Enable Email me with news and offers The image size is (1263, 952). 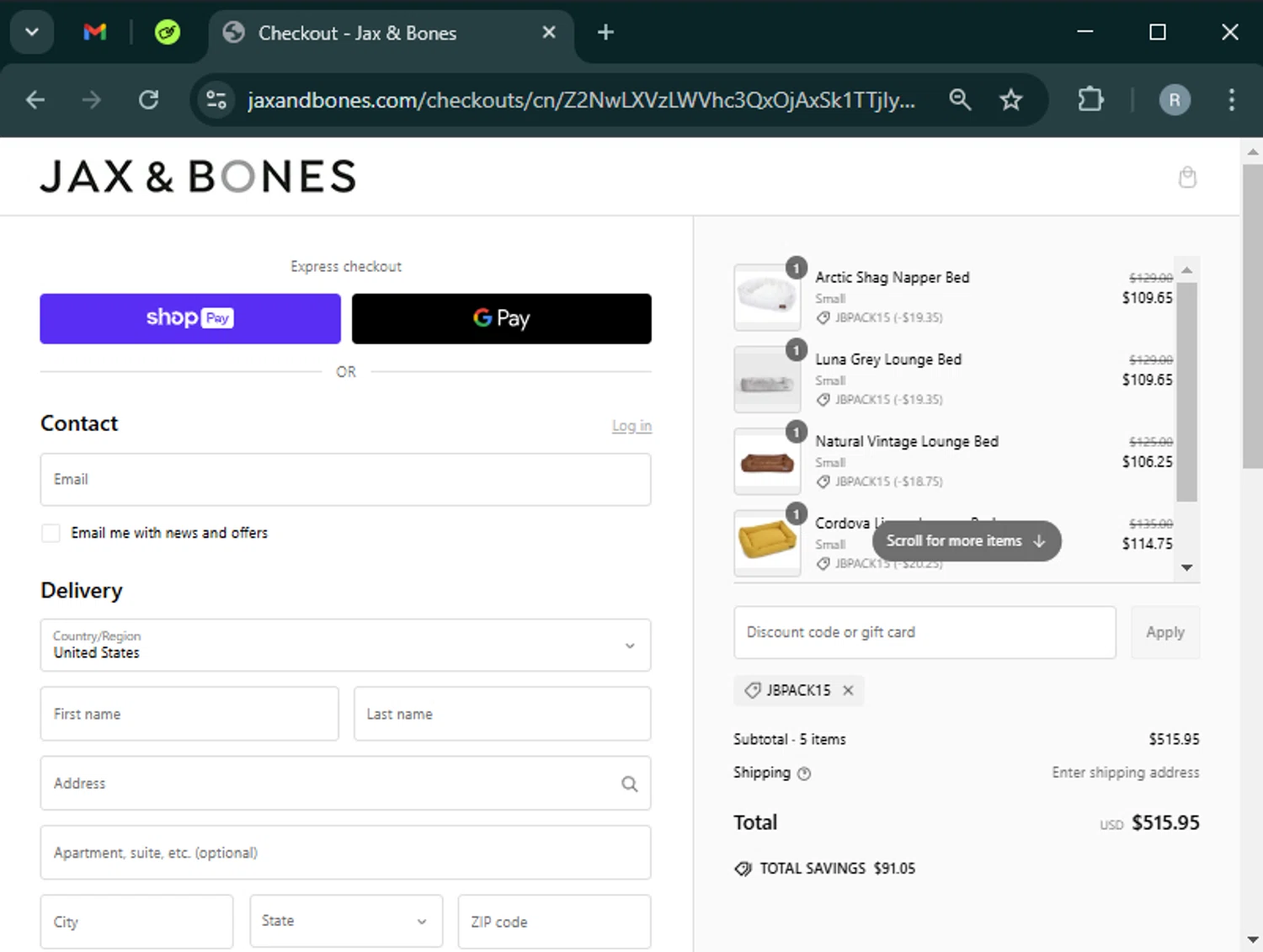(51, 533)
